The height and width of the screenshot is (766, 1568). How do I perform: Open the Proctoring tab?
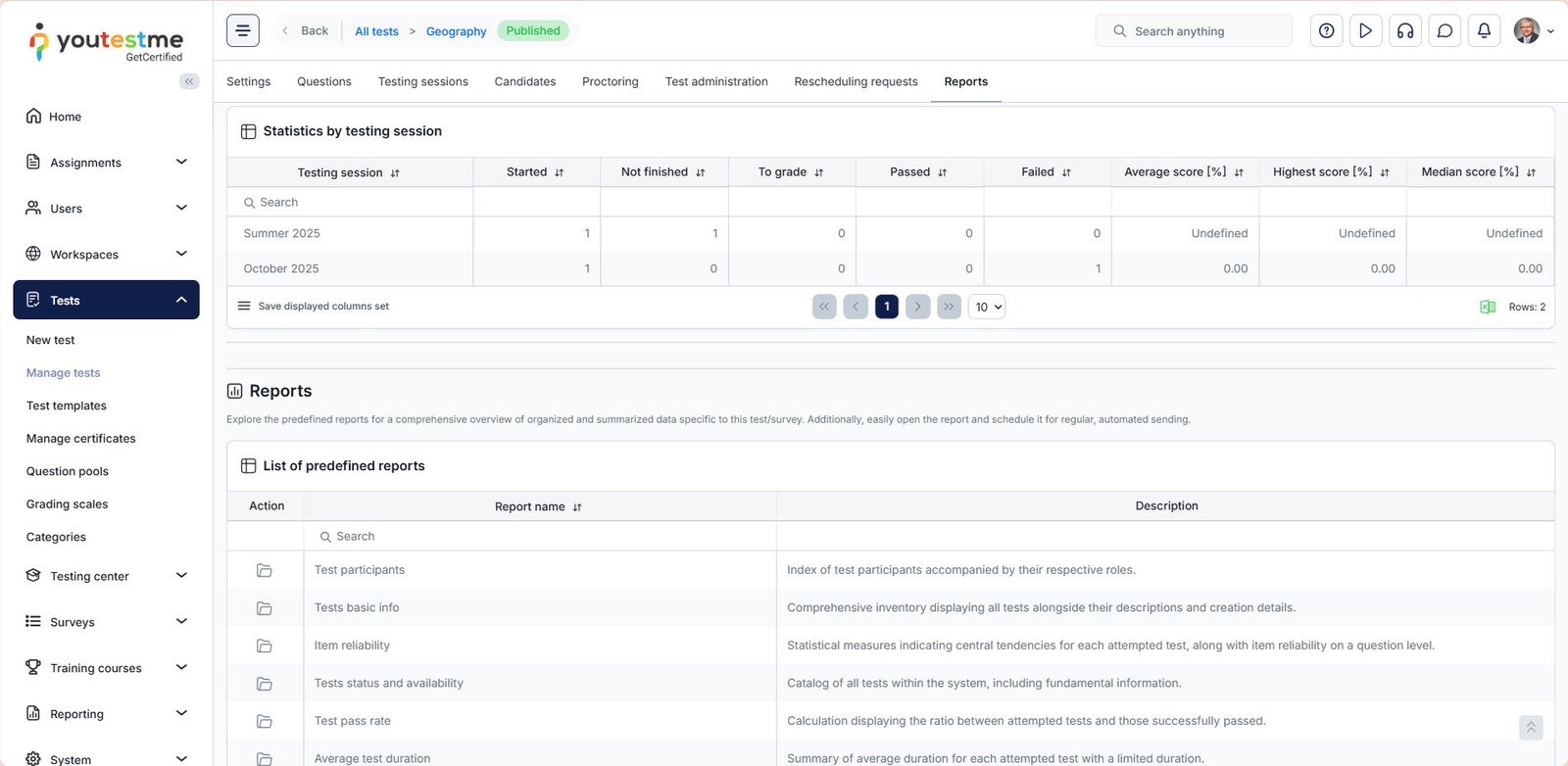610,81
